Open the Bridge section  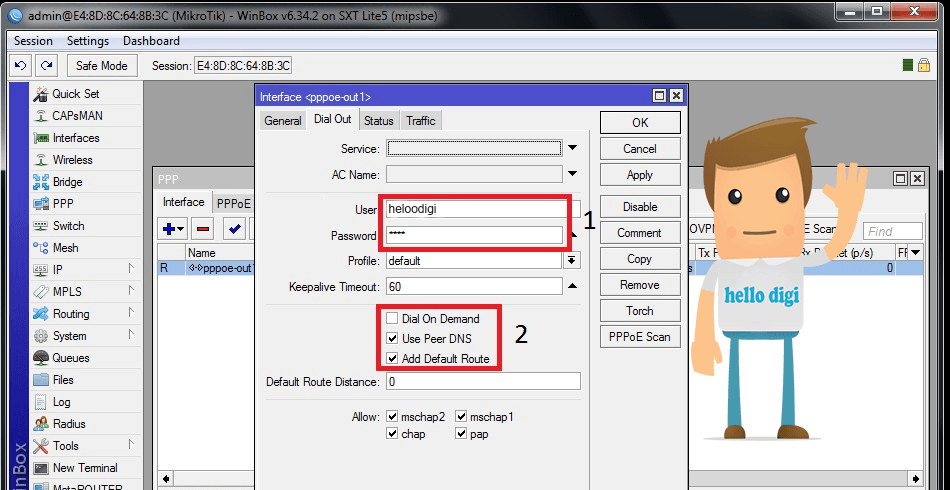[x=67, y=182]
